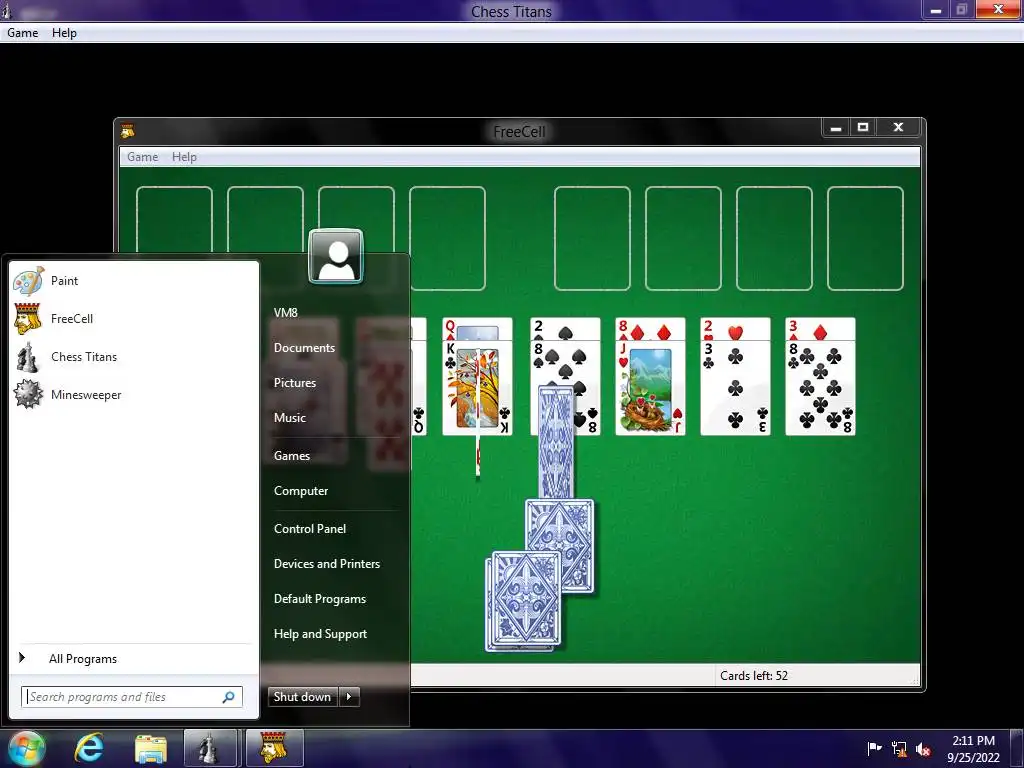Screen dimensions: 1024x768
Task: Maximize the FreeCell window
Action: click(x=863, y=127)
